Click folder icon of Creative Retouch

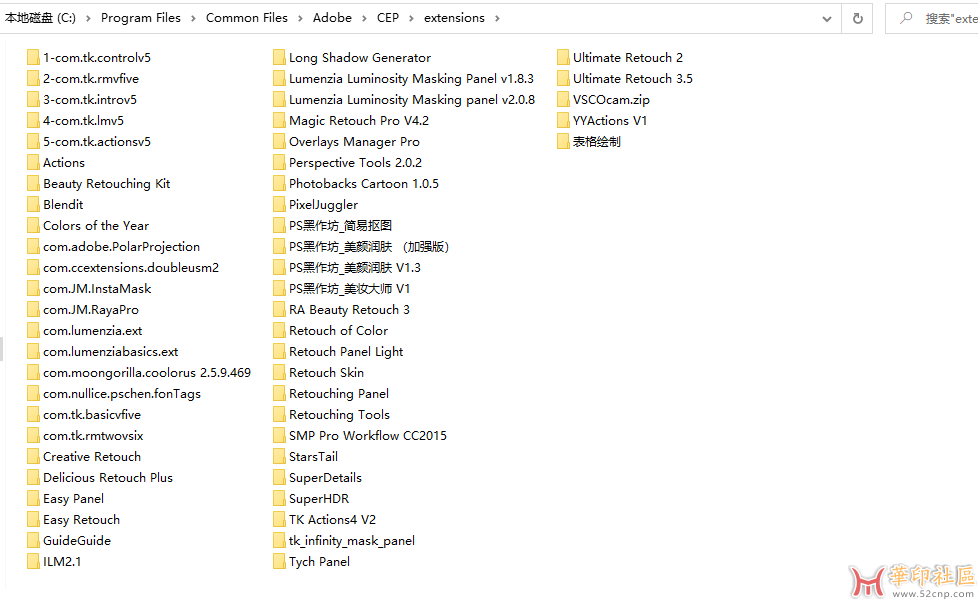point(33,456)
